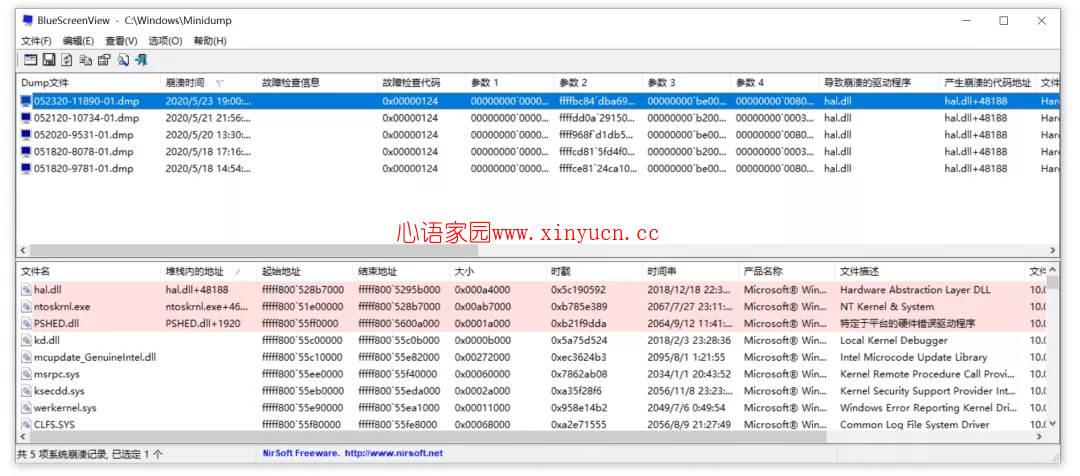Click the file icon beside ksecdd.sys
Screen dimensions: 1080x476
coord(26,391)
